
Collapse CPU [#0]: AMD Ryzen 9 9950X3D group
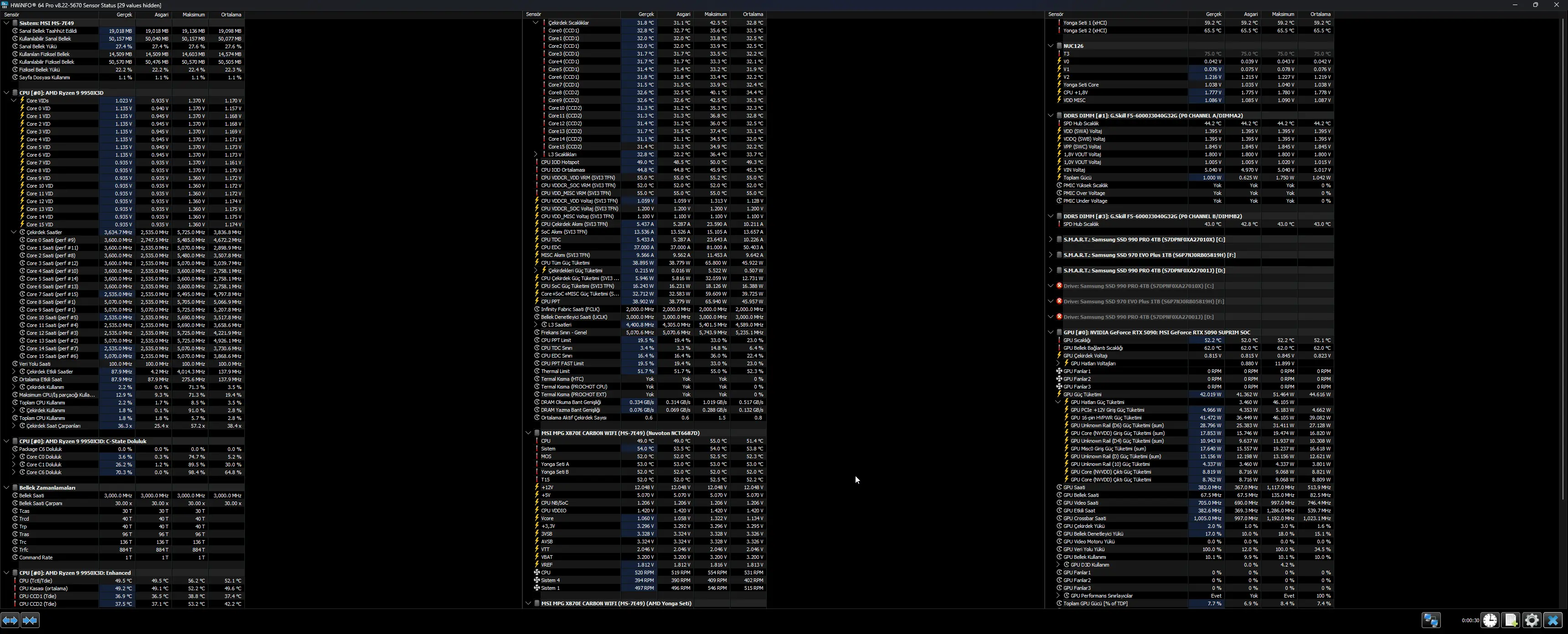[x=7, y=93]
